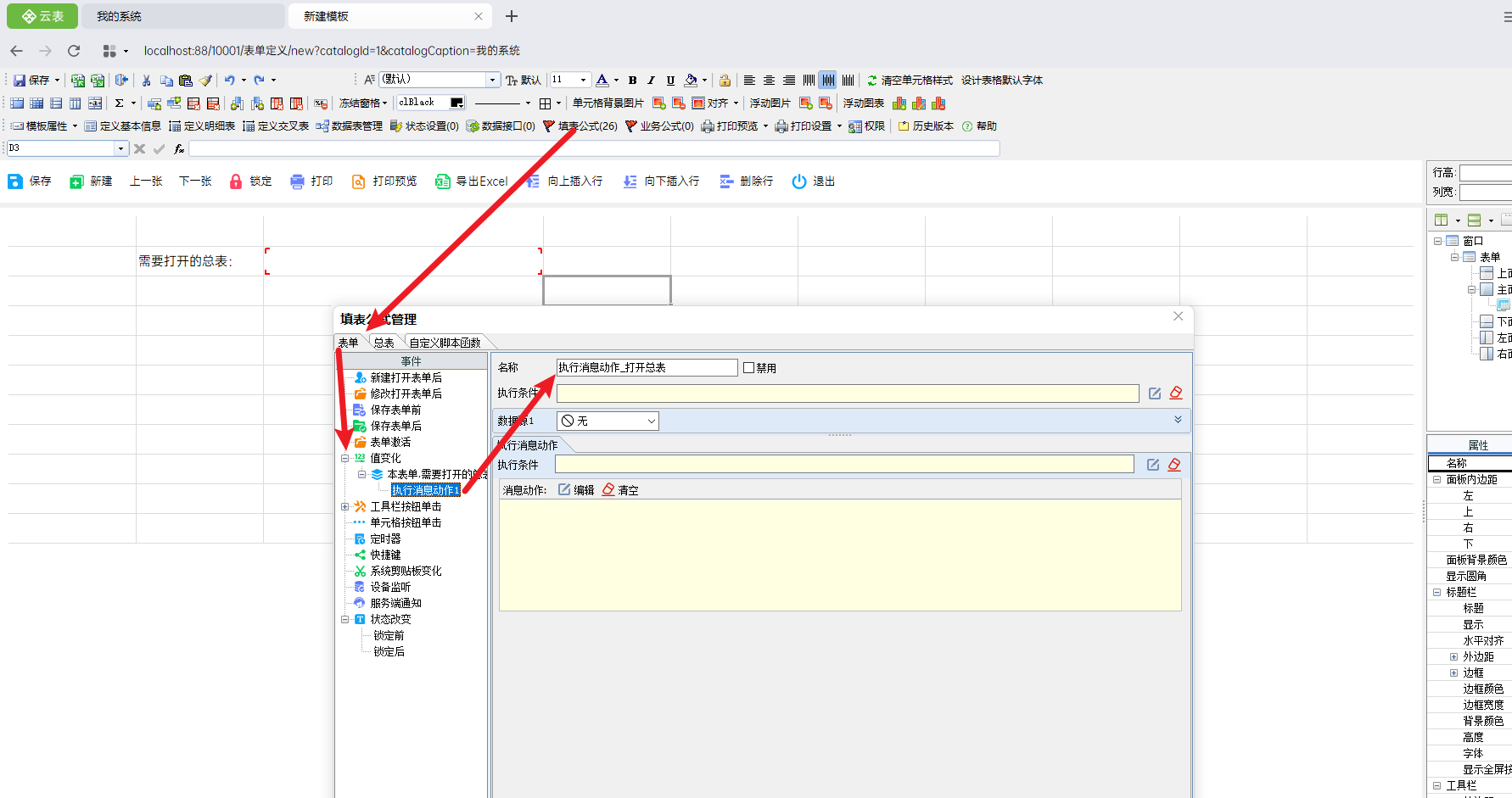The height and width of the screenshot is (798, 1512).
Task: Click the 编辑 message action button
Action: pyautogui.click(x=576, y=490)
